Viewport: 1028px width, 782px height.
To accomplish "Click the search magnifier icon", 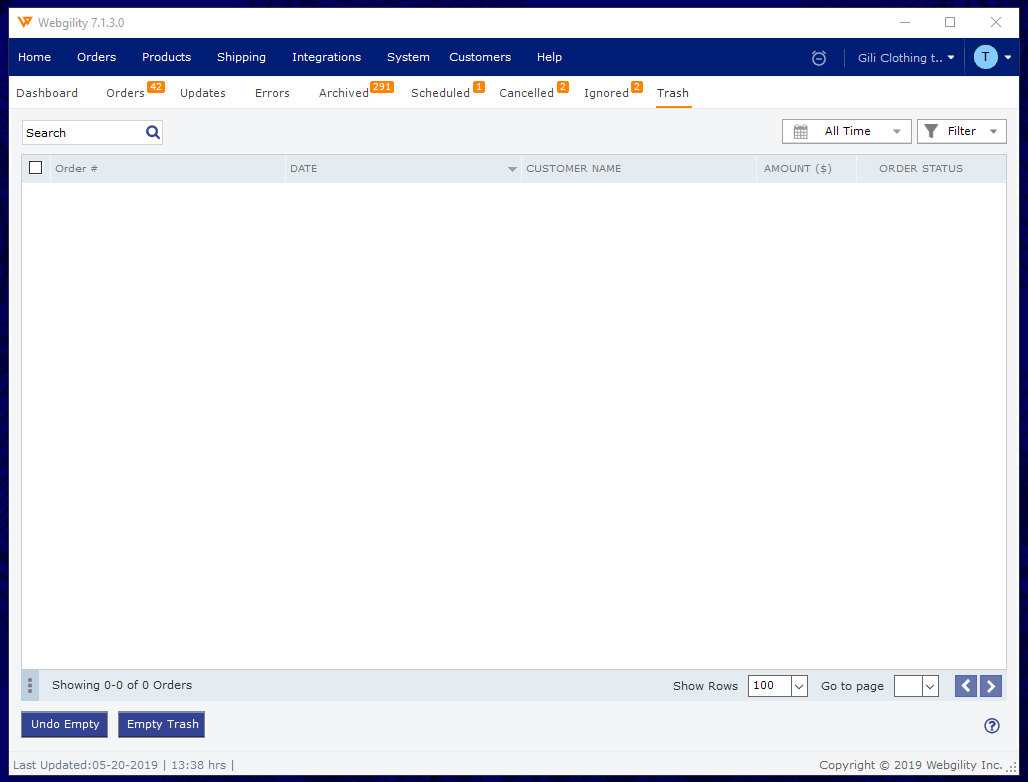I will (x=152, y=132).
